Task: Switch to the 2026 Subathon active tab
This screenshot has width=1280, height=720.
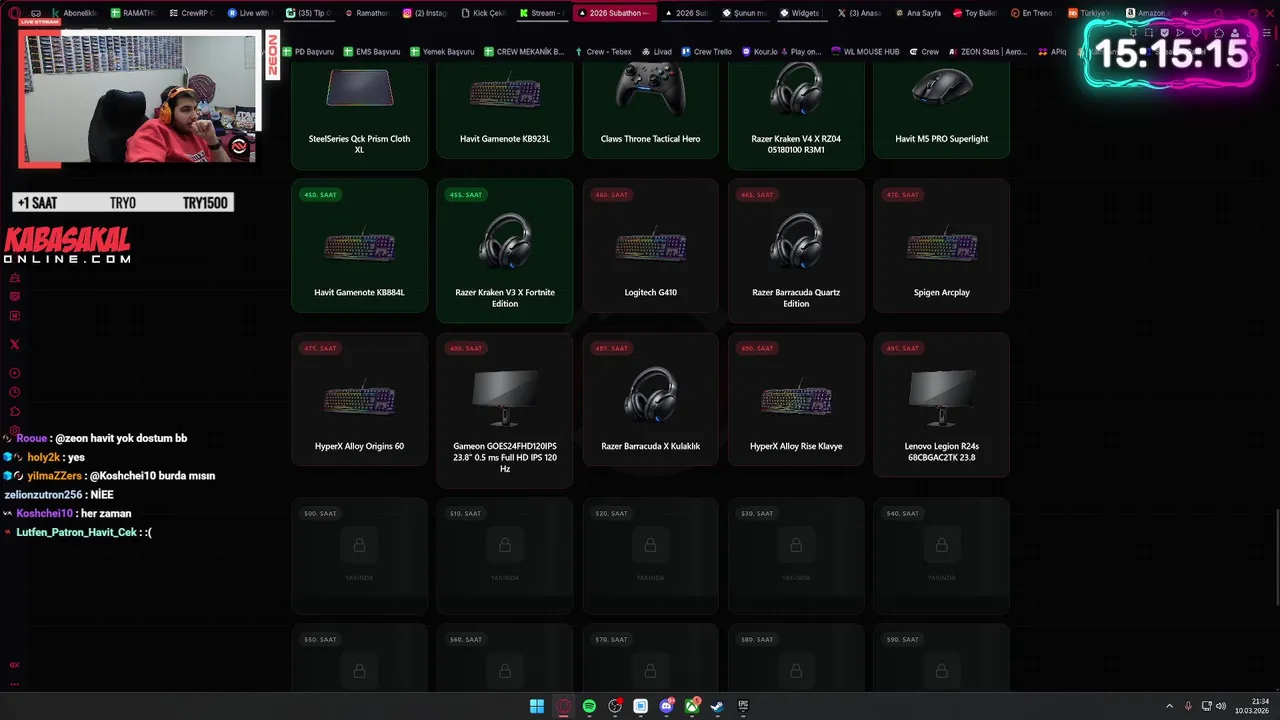Action: tap(615, 13)
